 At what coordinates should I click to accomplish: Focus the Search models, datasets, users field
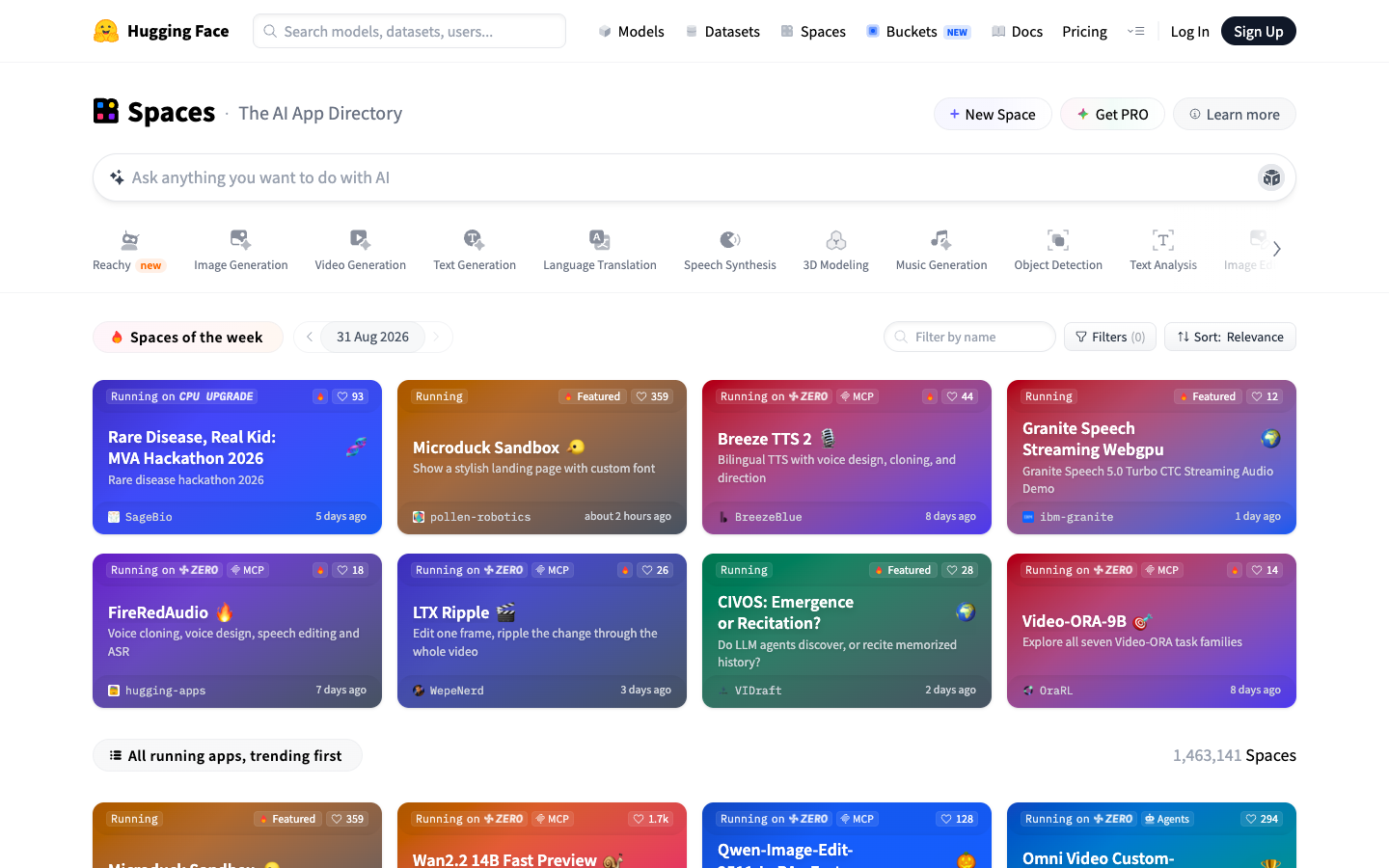pos(409,31)
